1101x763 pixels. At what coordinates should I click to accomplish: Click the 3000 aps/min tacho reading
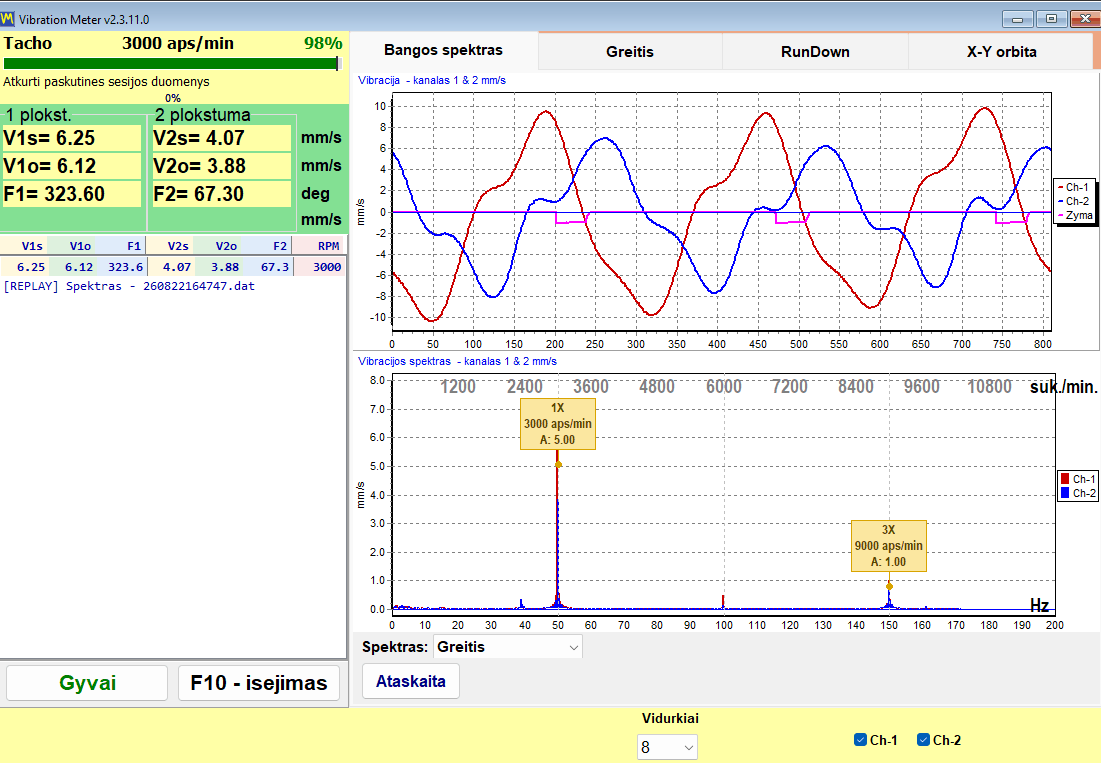click(178, 43)
